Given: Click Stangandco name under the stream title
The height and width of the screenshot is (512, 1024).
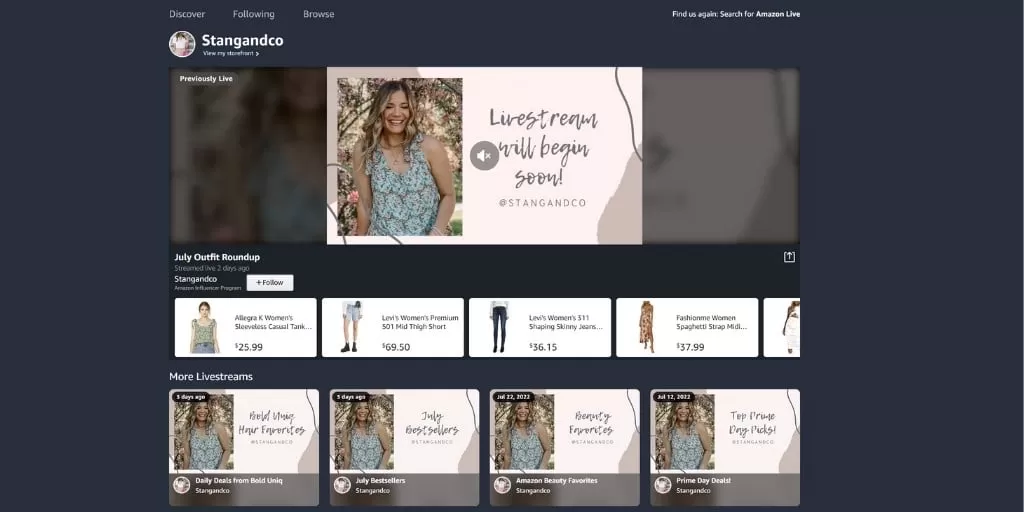Looking at the screenshot, I should (x=195, y=279).
